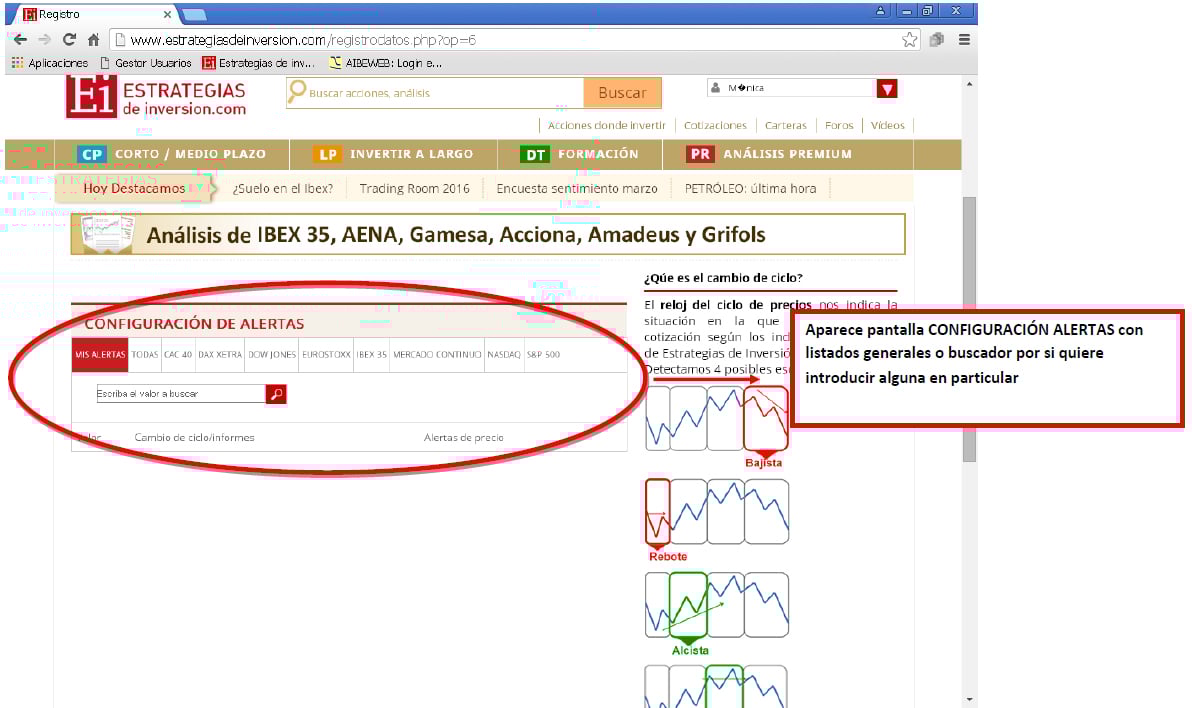Open Corto / Medio Plazo menu

[172, 154]
